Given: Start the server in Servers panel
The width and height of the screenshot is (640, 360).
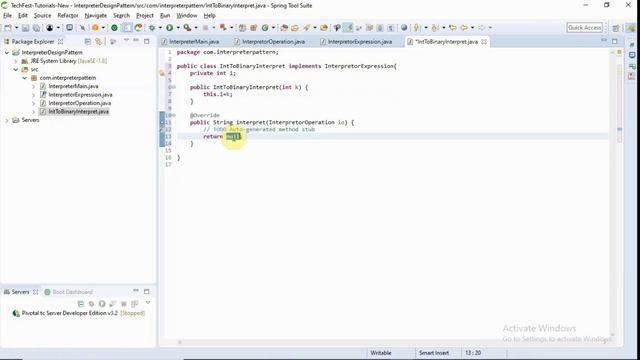Looking at the screenshot, I should point(102,304).
